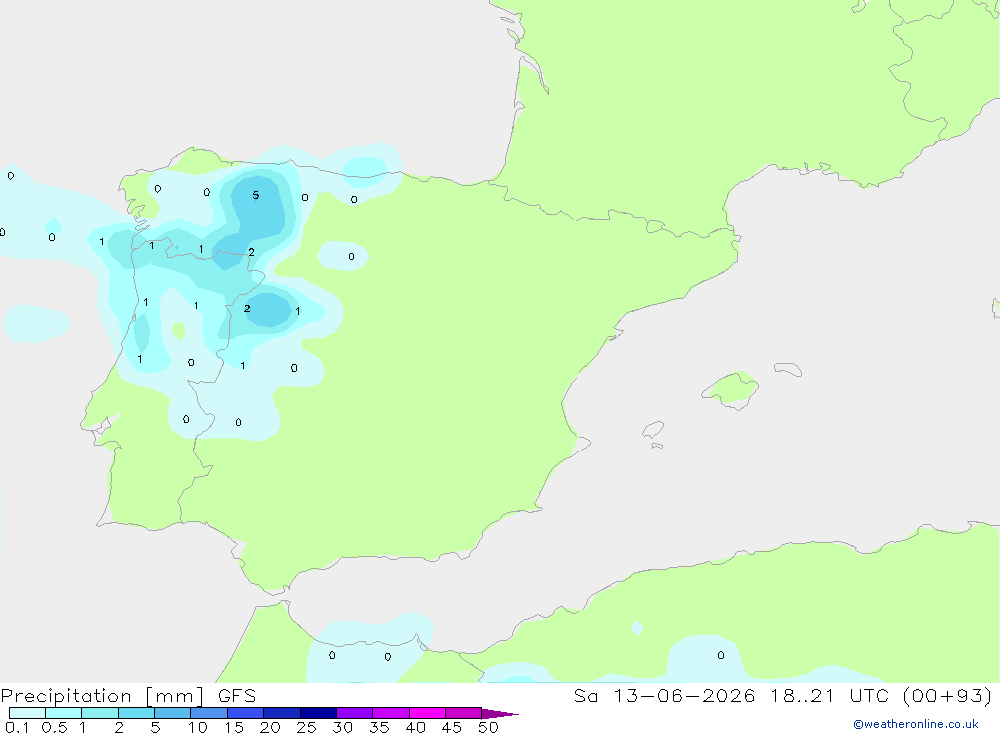This screenshot has height=733, width=1000.
Task: Click the '35' legend scale label
Action: 379,727
